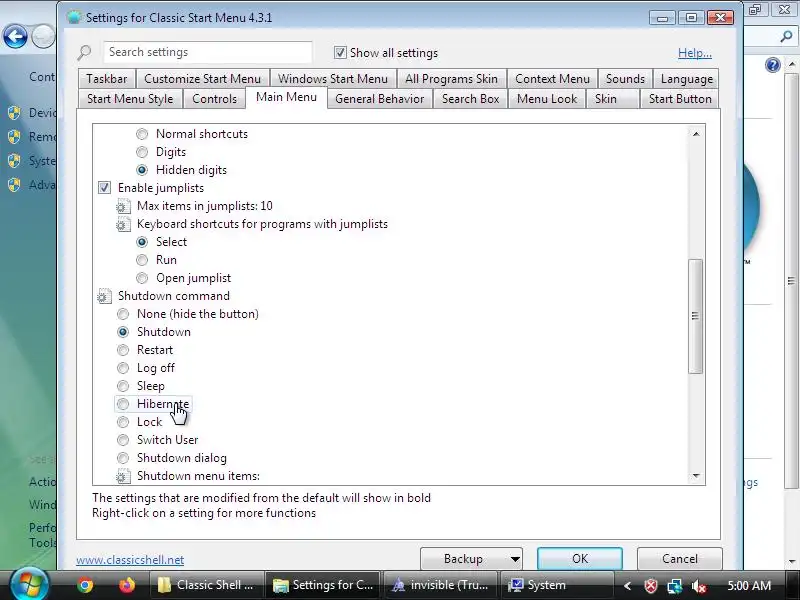Click into the Search settings field

pyautogui.click(x=208, y=52)
